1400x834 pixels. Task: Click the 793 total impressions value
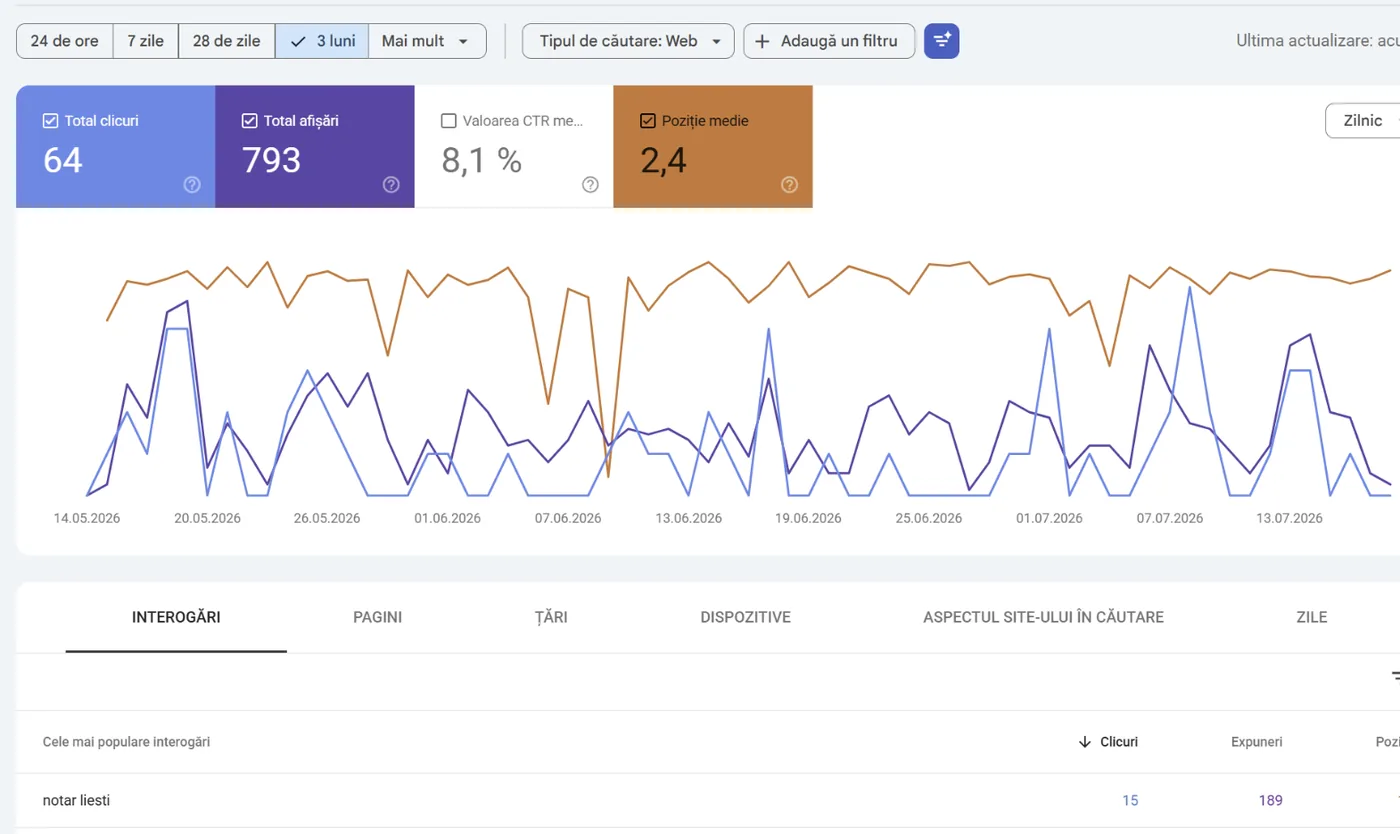[x=272, y=160]
